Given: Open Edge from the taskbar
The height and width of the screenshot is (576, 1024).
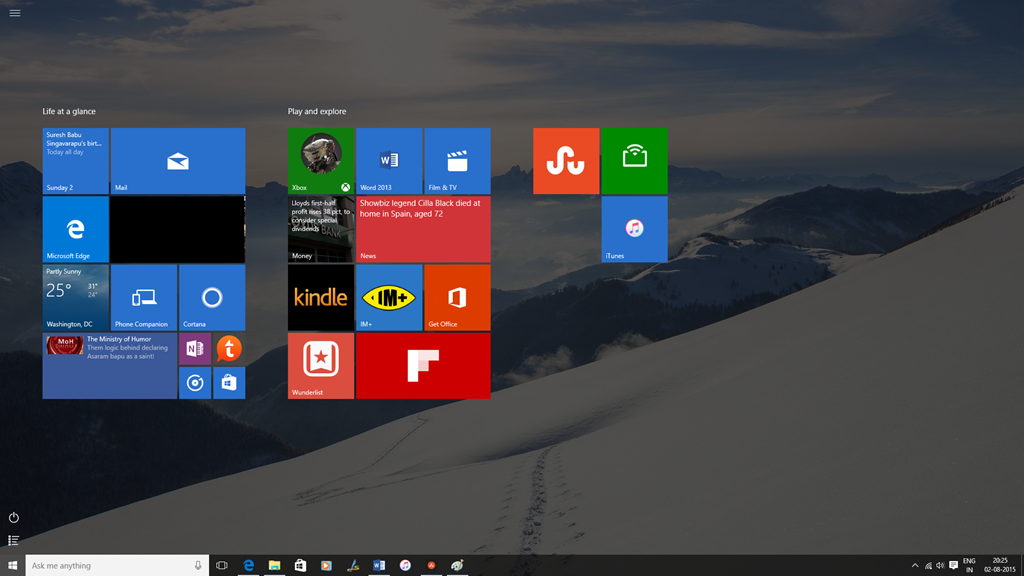Looking at the screenshot, I should (x=248, y=566).
